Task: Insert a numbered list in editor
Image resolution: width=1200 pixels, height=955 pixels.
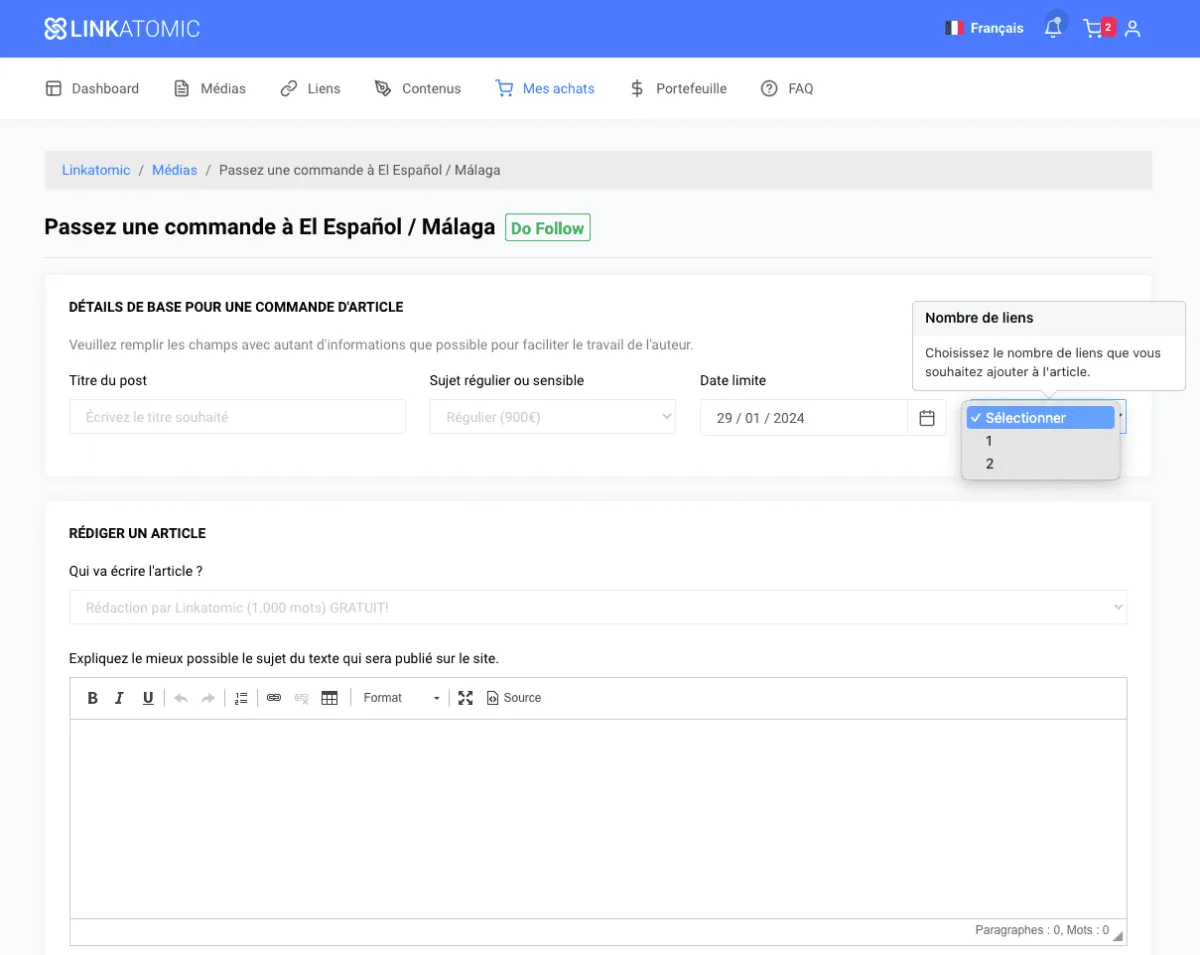Action: (241, 698)
